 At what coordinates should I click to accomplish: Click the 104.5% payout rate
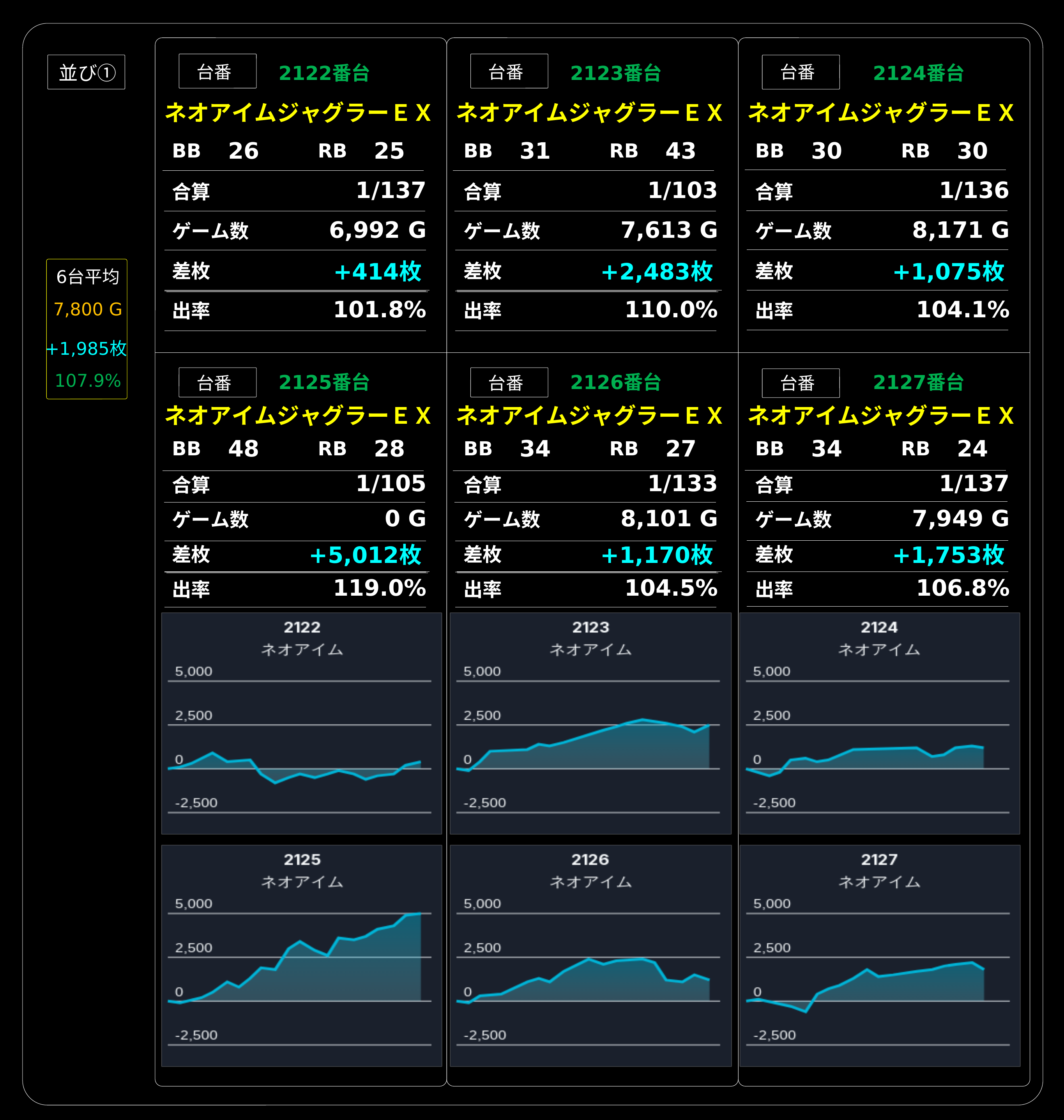(671, 588)
